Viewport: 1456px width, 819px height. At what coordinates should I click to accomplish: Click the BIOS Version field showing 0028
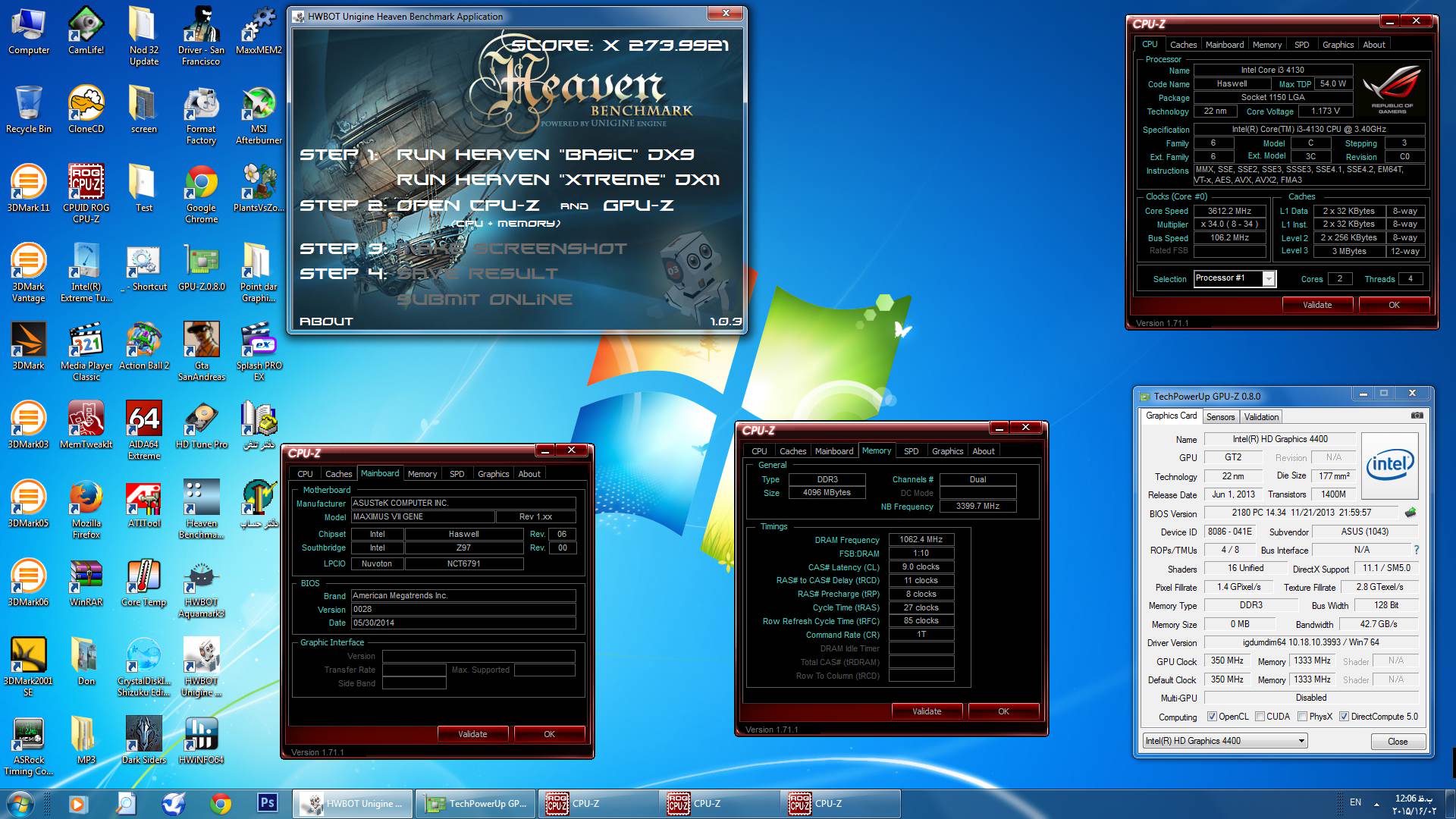463,610
